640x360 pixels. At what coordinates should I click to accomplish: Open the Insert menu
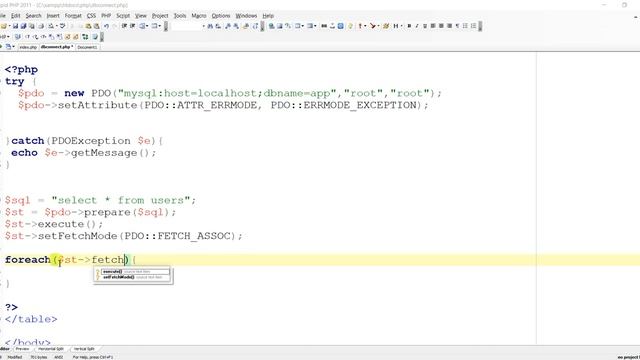53,16
